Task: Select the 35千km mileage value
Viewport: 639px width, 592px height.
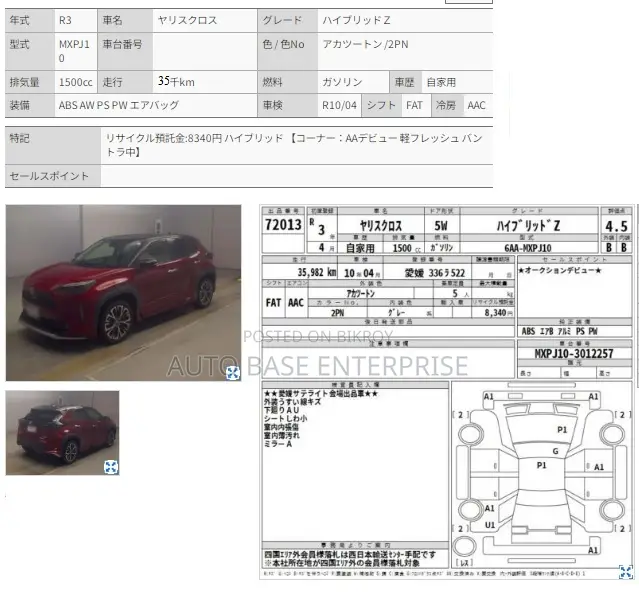Action: tap(176, 81)
